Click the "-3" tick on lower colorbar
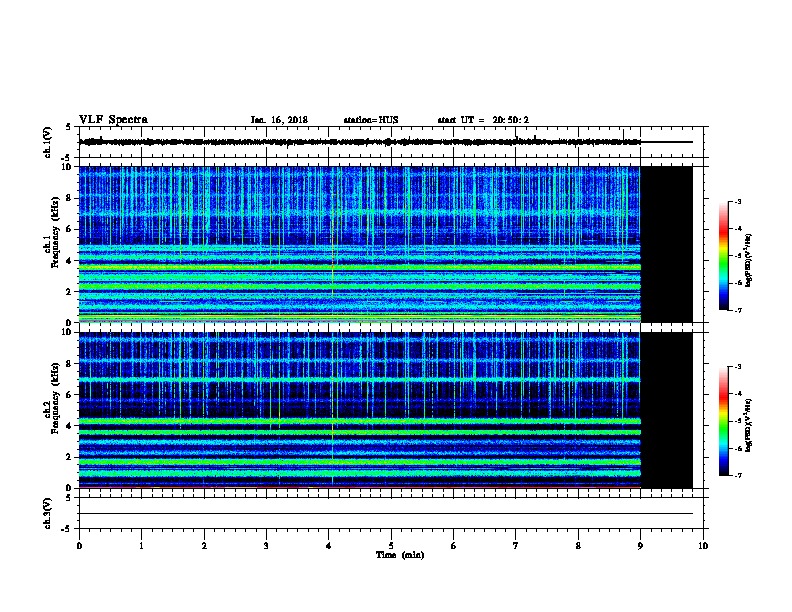Viewport: 792px width, 612px height. point(738,367)
